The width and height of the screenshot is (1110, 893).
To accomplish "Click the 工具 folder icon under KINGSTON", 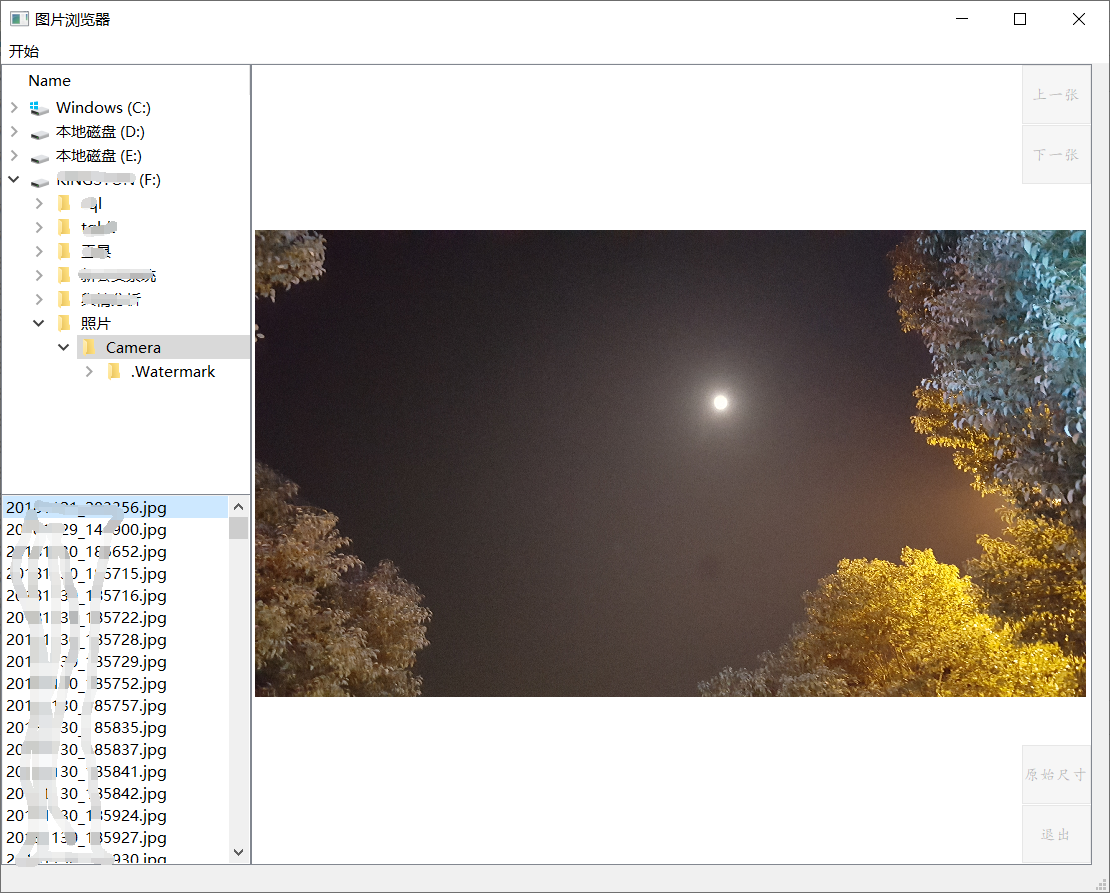I will pyautogui.click(x=63, y=250).
